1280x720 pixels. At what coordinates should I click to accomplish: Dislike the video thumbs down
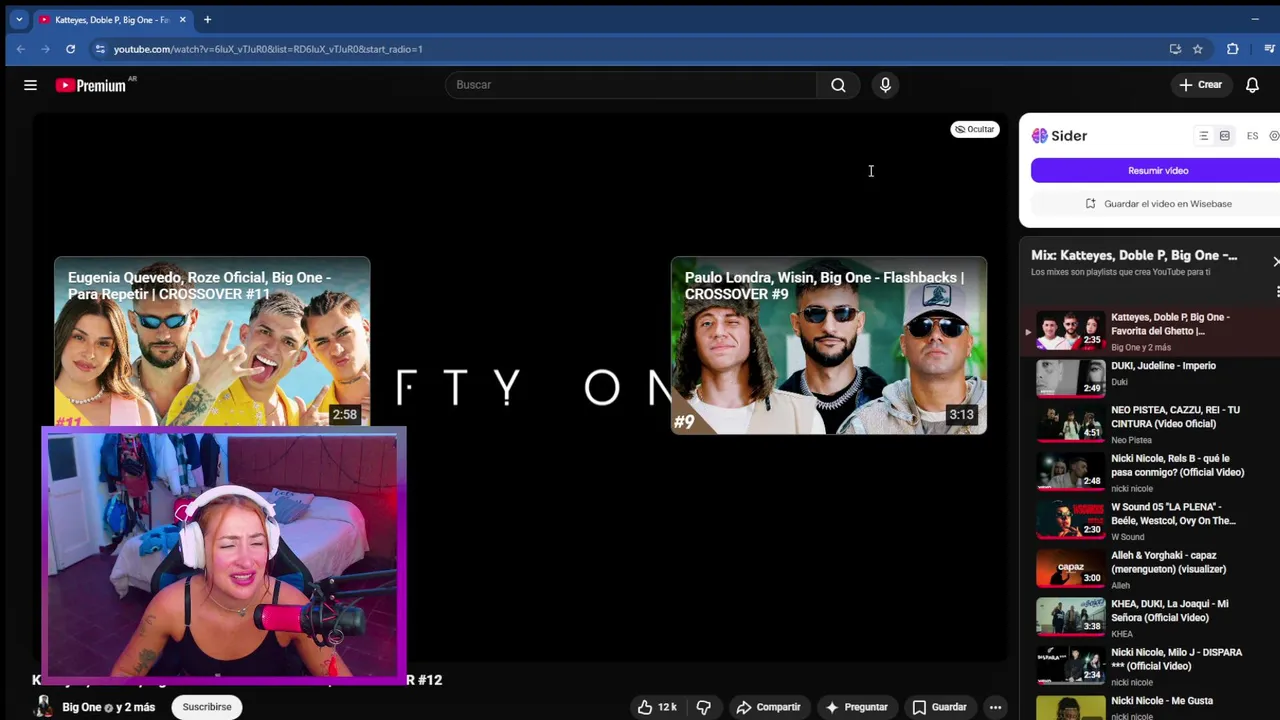click(x=703, y=707)
